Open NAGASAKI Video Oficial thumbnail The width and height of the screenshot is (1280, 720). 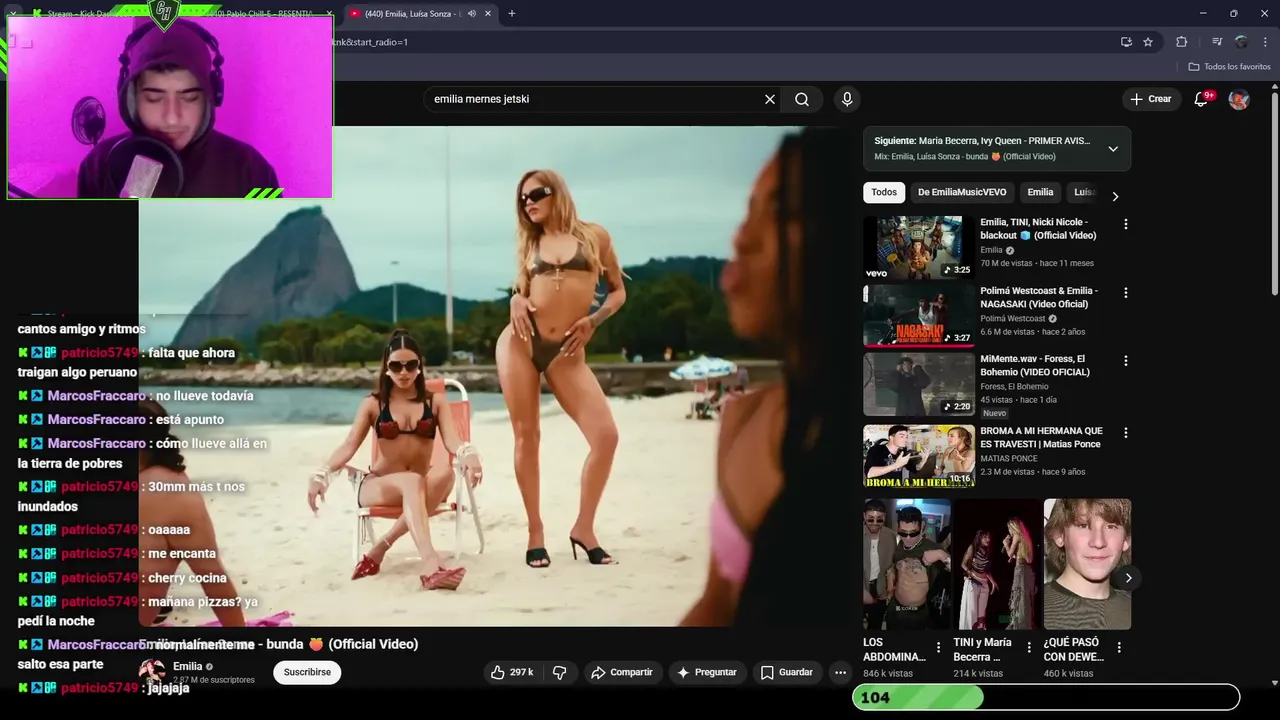click(919, 315)
